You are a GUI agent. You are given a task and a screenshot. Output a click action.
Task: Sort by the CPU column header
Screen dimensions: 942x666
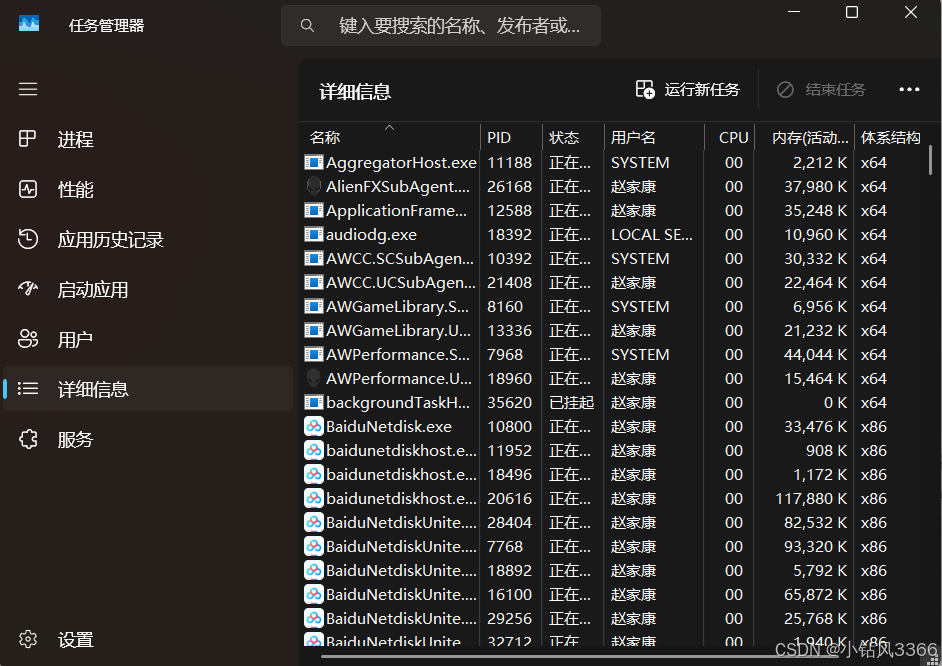click(x=729, y=138)
